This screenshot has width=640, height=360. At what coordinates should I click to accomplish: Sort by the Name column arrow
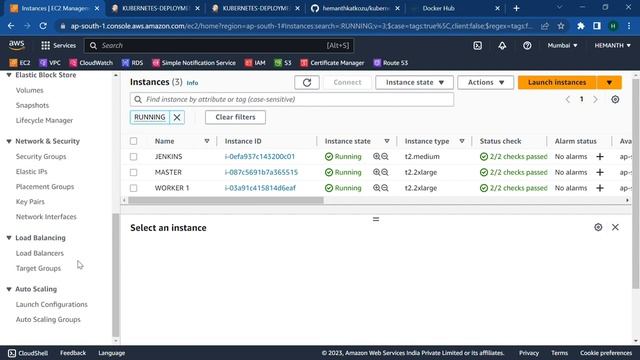[x=207, y=141]
